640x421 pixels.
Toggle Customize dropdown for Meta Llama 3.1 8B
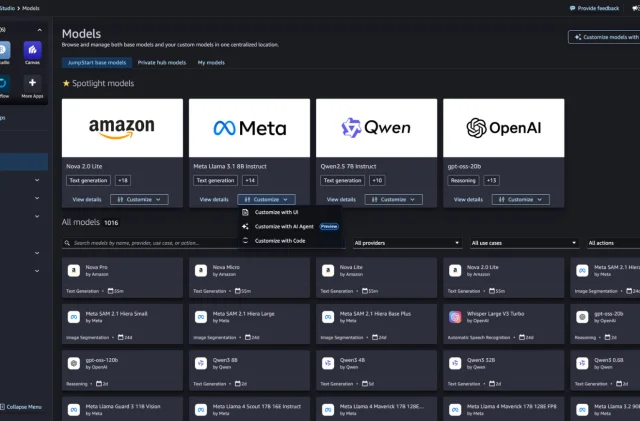[x=266, y=199]
